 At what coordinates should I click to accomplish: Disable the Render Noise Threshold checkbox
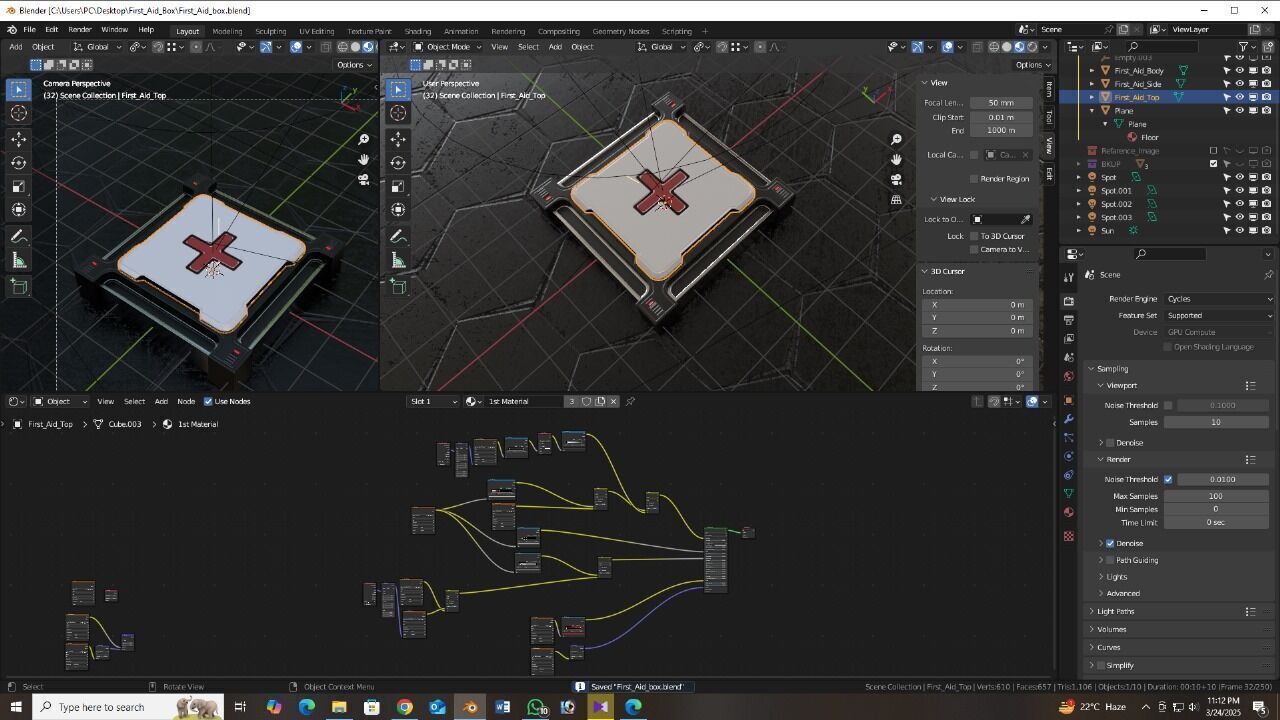pos(1168,480)
